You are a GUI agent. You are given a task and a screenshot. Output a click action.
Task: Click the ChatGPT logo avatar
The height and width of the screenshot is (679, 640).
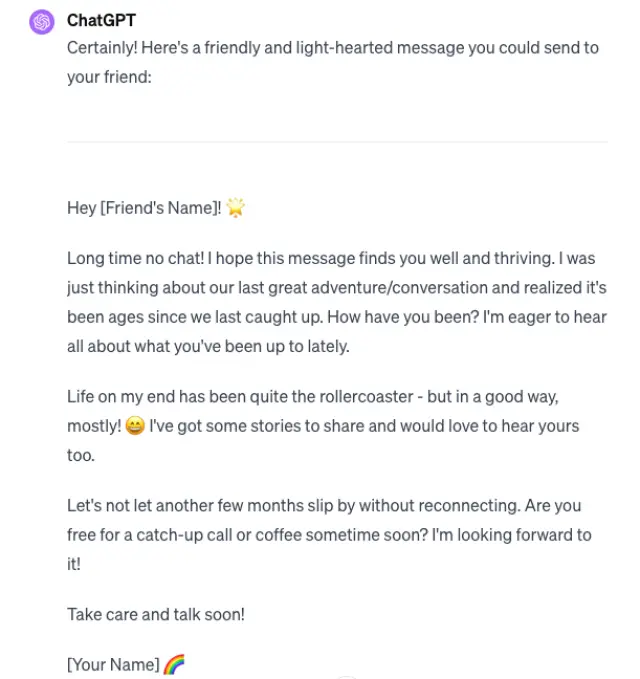pyautogui.click(x=41, y=21)
